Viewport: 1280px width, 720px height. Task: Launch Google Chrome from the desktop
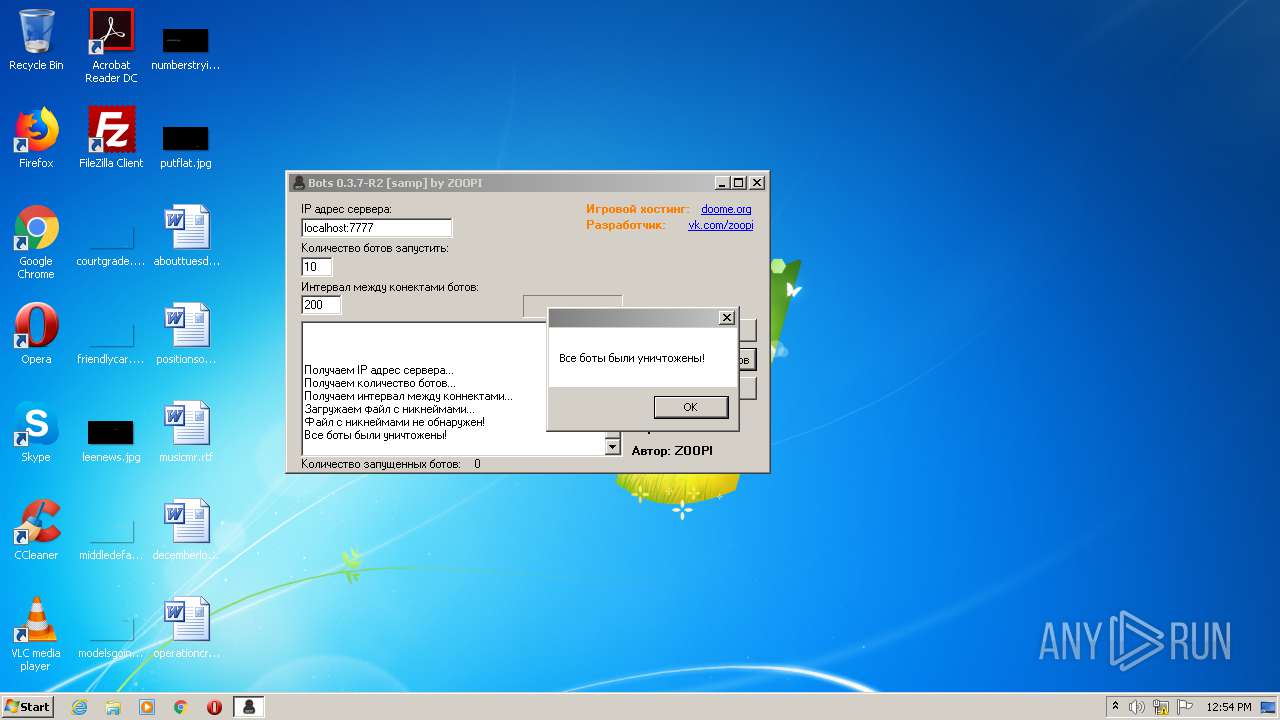point(36,242)
